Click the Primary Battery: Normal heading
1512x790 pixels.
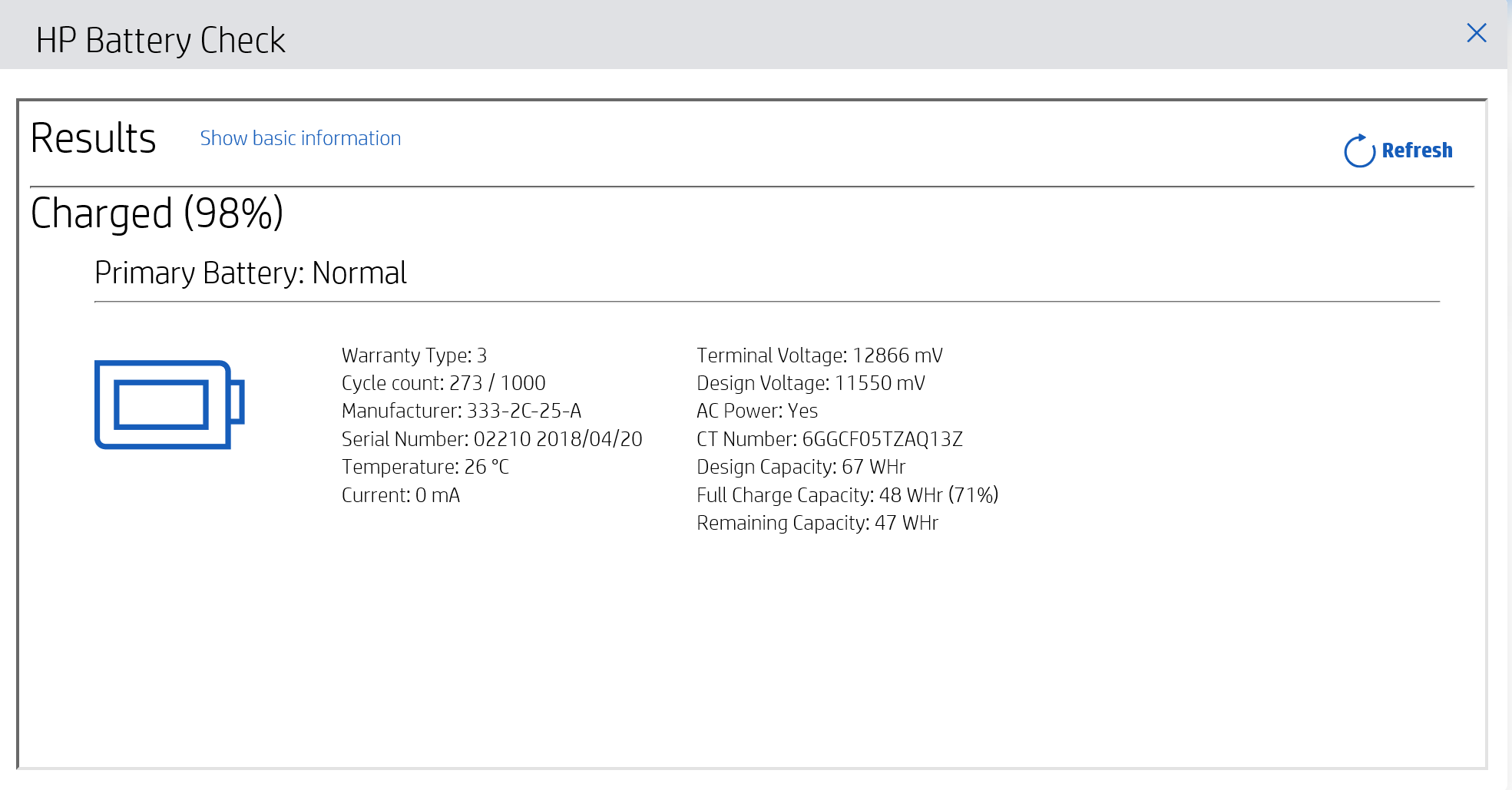pyautogui.click(x=250, y=273)
